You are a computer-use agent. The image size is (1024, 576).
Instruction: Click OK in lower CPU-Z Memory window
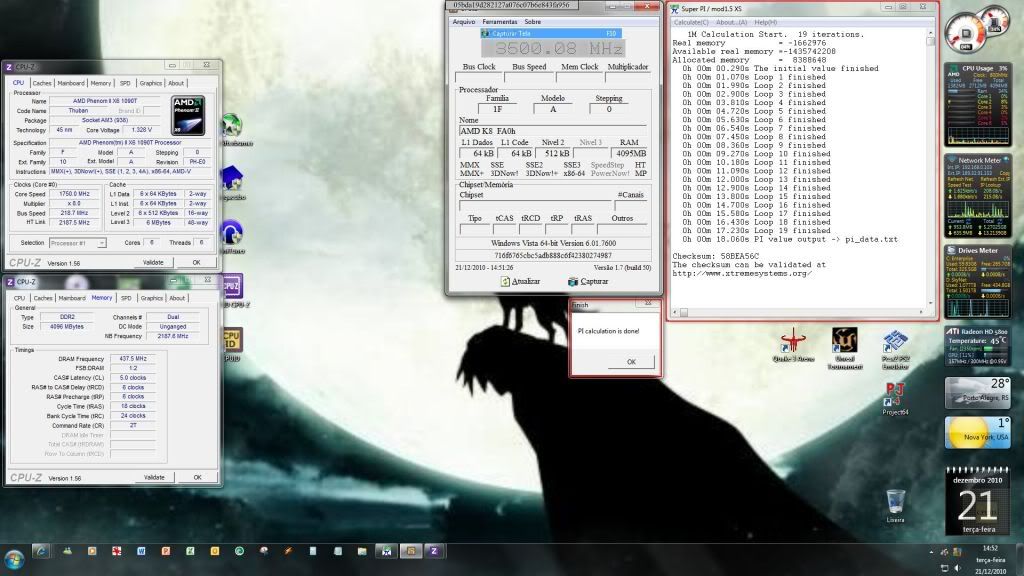click(x=197, y=477)
